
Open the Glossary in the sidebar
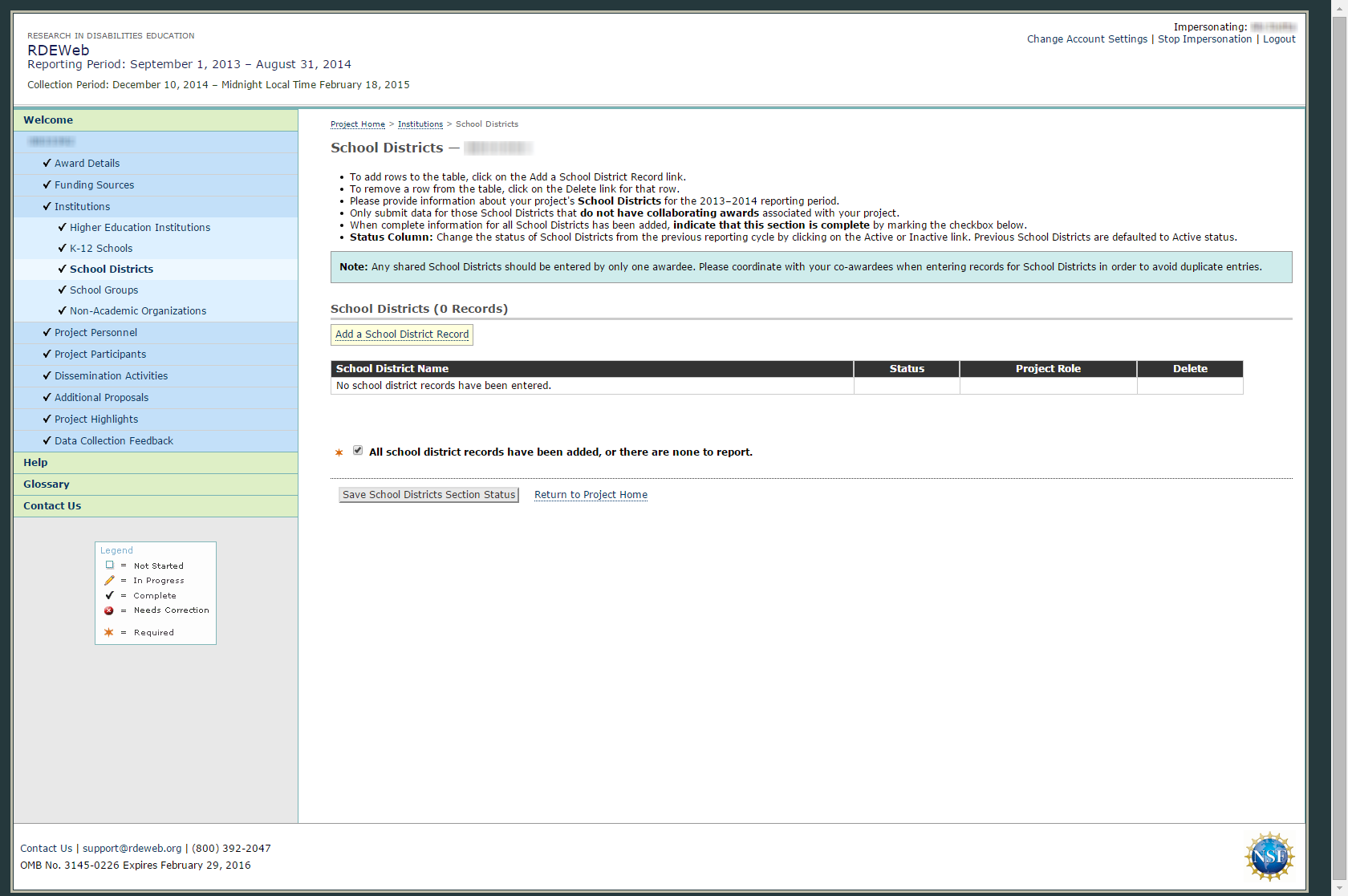point(156,484)
